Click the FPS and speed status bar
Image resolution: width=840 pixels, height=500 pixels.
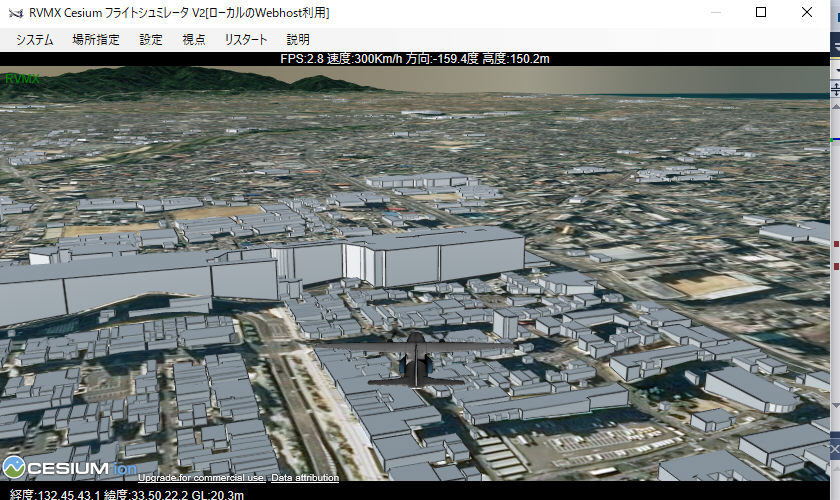[415, 59]
